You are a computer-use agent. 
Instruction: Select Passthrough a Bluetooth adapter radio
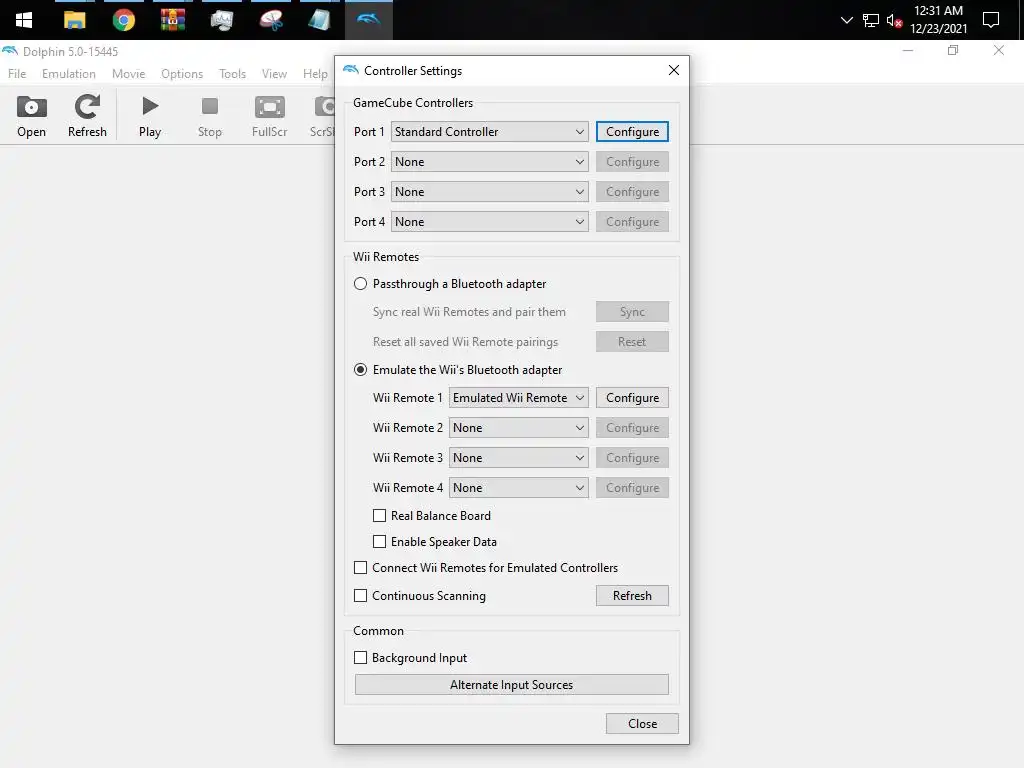[x=360, y=283]
